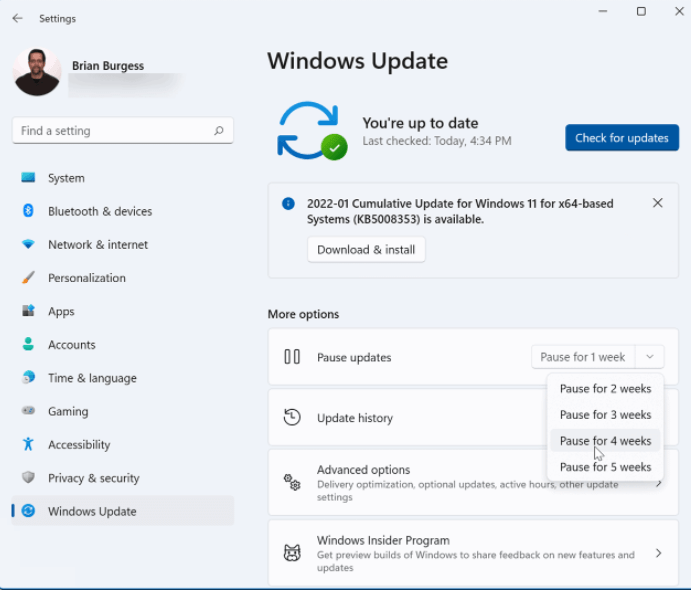691x590 pixels.
Task: Open System settings label
Action: [66, 178]
